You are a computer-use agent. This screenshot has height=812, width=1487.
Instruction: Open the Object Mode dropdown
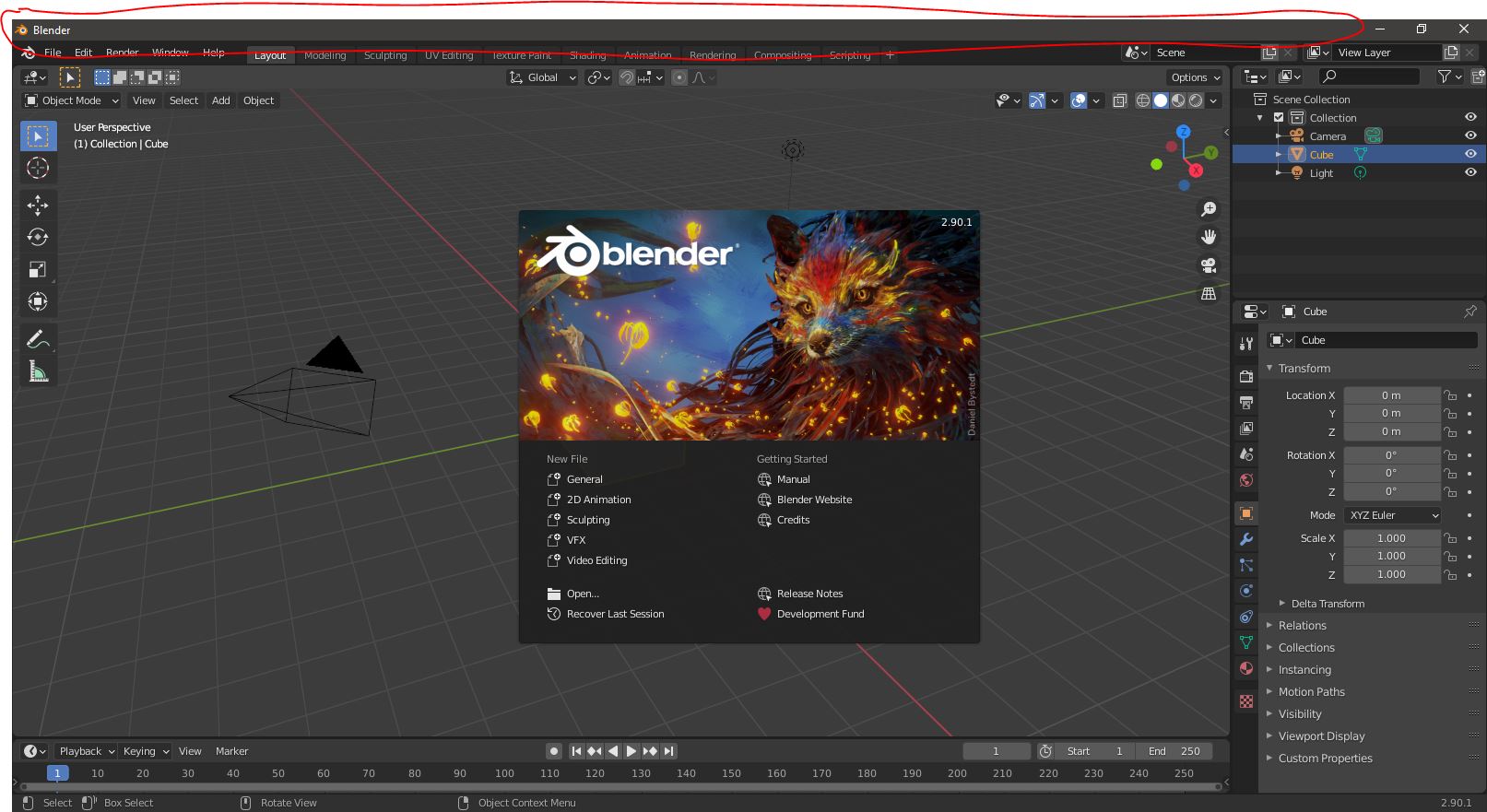coord(72,100)
